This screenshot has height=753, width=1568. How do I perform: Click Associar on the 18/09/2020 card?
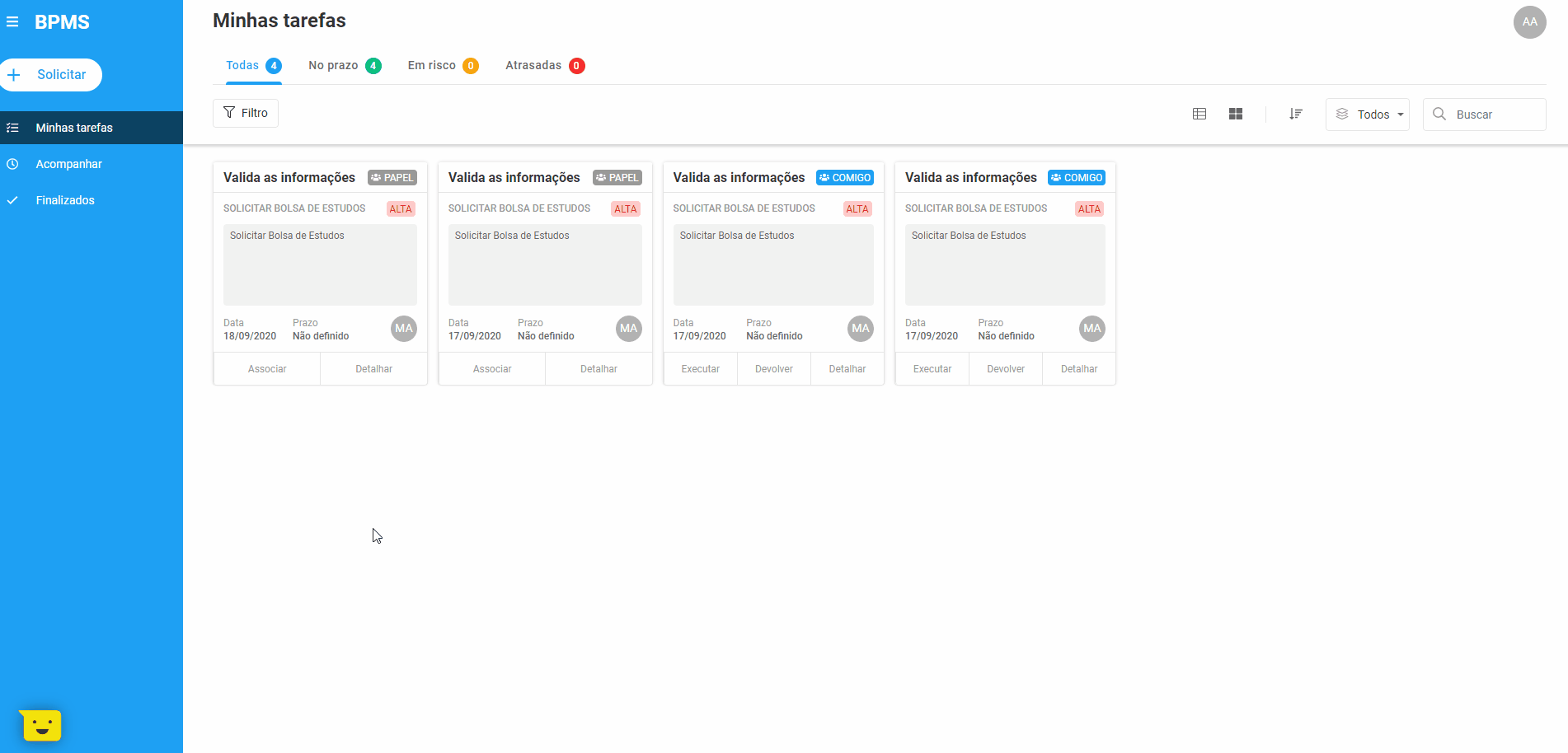click(267, 369)
